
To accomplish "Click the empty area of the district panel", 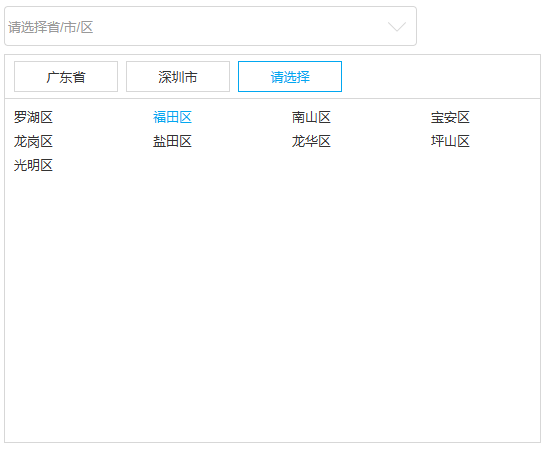I will pyautogui.click(x=273, y=305).
